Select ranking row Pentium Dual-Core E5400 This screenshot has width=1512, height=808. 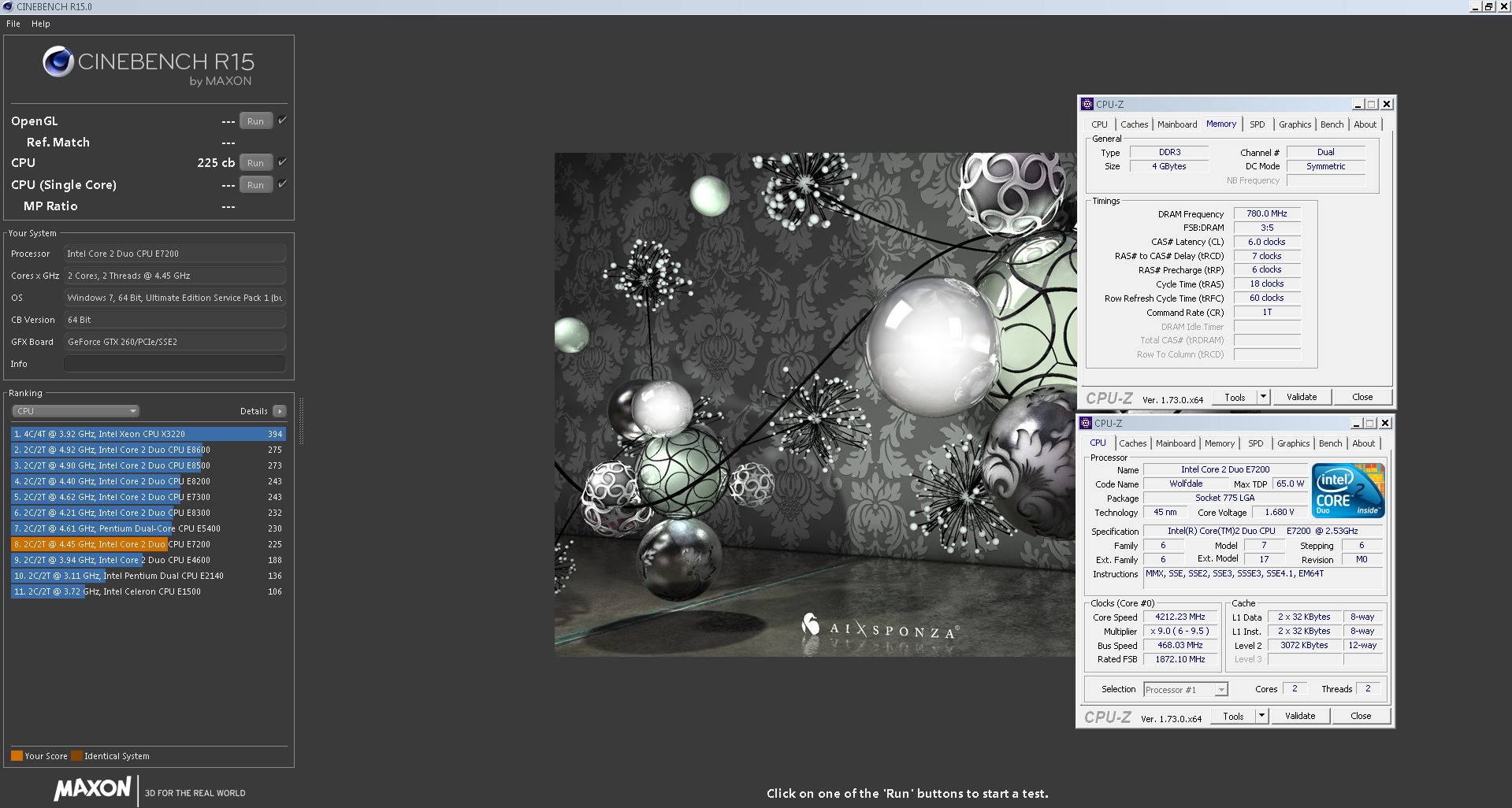point(148,528)
